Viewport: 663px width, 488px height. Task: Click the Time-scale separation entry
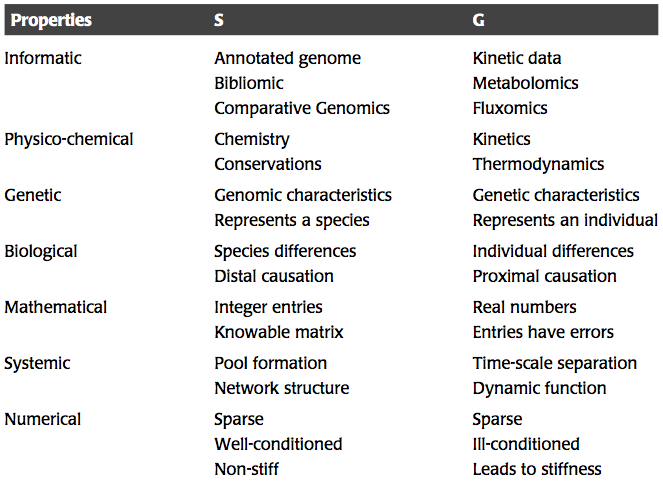pos(555,364)
